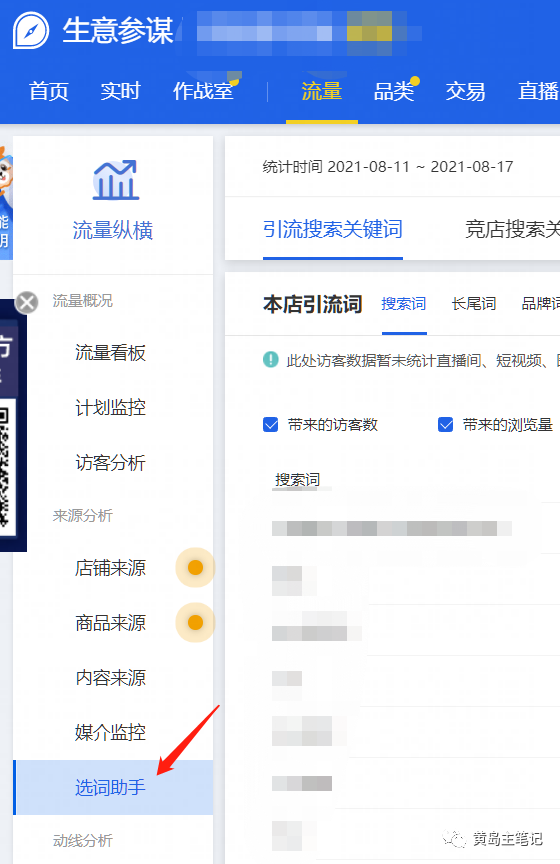Open 流量看板 sidebar item

click(x=111, y=353)
